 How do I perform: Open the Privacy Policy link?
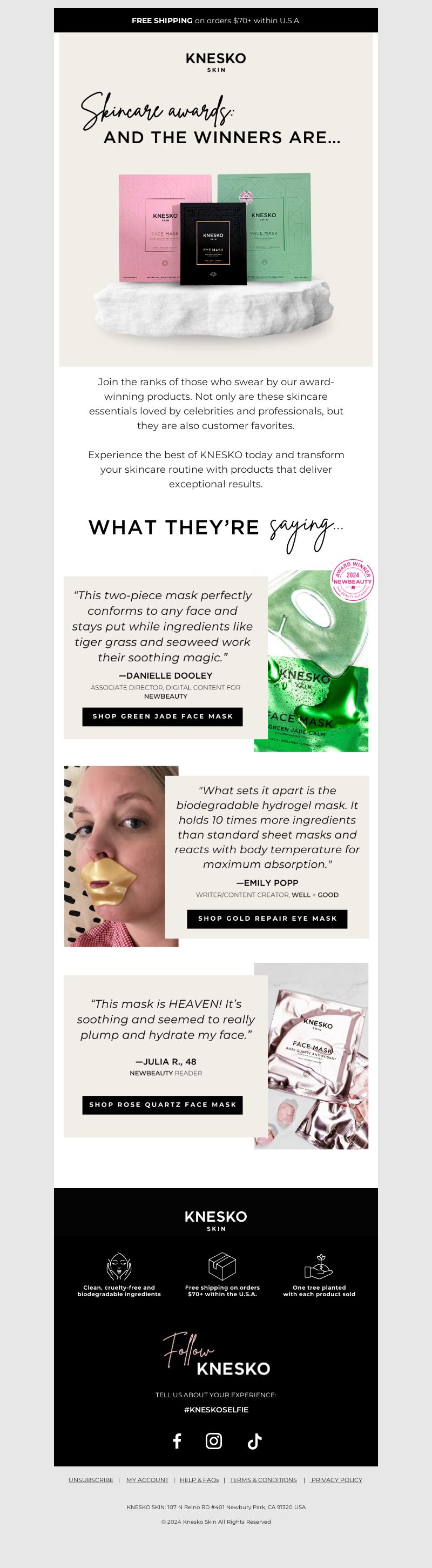pyautogui.click(x=336, y=1480)
